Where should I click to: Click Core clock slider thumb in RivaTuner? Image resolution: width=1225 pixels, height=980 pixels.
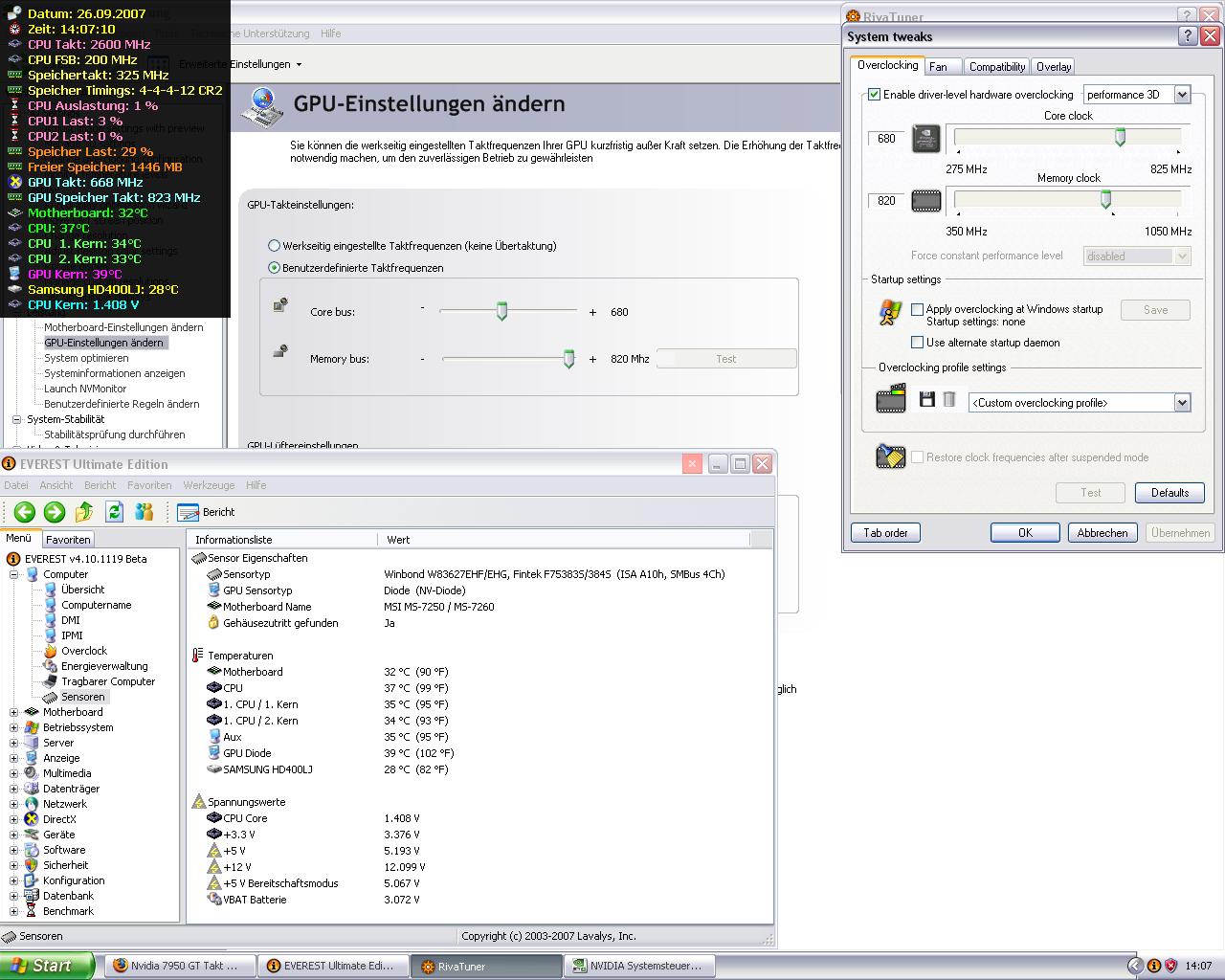pos(1120,138)
